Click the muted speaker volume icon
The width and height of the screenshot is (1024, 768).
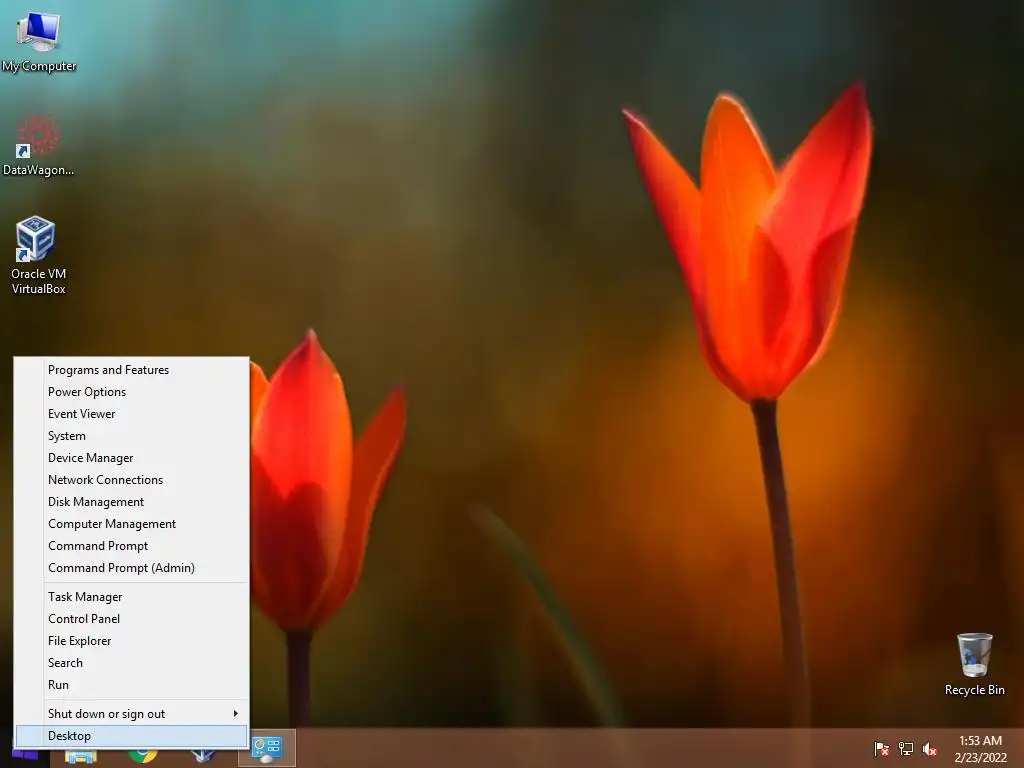pos(930,748)
